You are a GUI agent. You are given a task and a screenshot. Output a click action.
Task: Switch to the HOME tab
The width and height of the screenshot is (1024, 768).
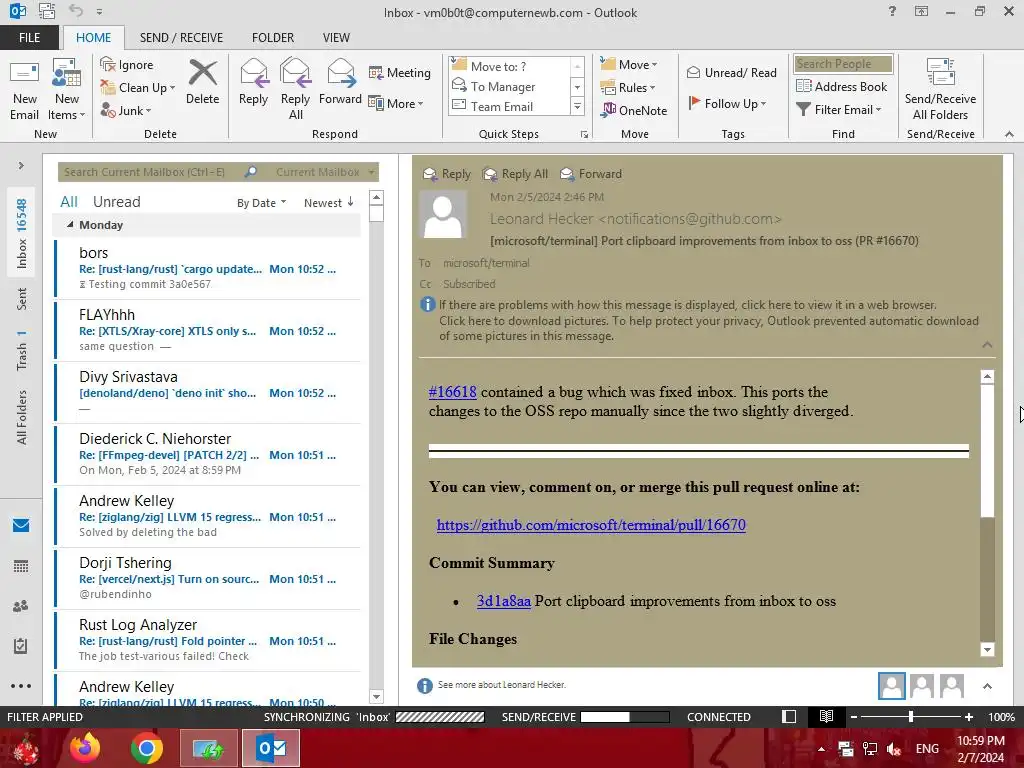pos(93,38)
